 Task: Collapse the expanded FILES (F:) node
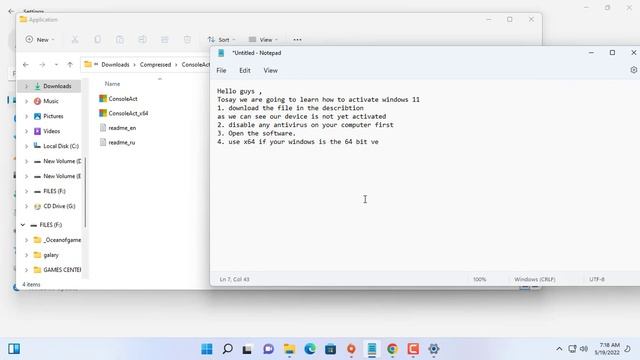(x=23, y=225)
